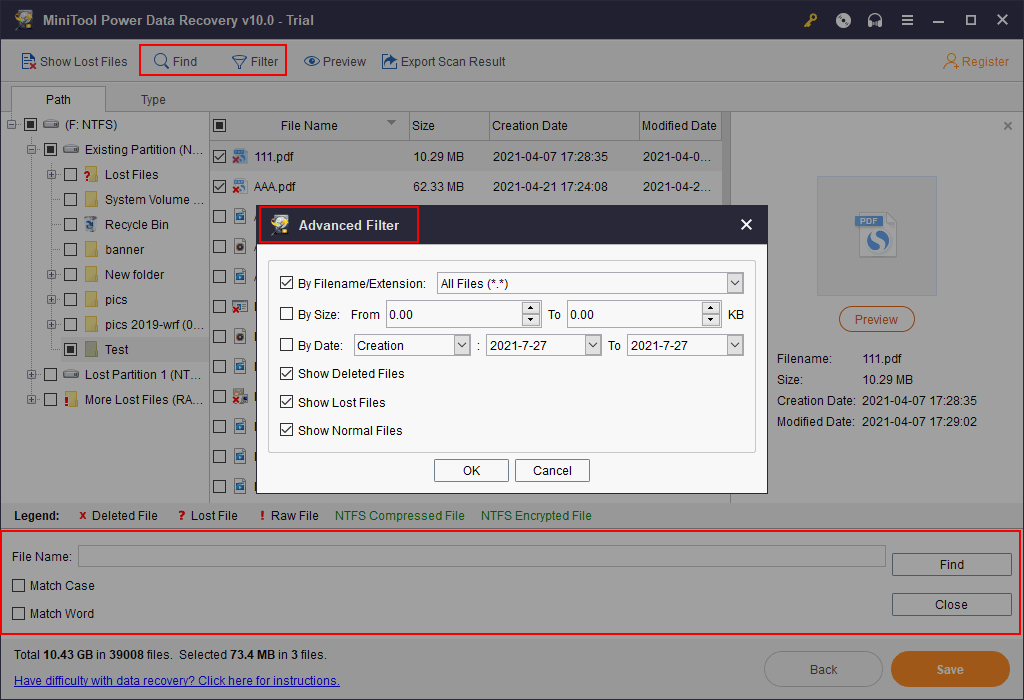Open the Find search tool
Screen dimensions: 1024x700
pos(175,61)
